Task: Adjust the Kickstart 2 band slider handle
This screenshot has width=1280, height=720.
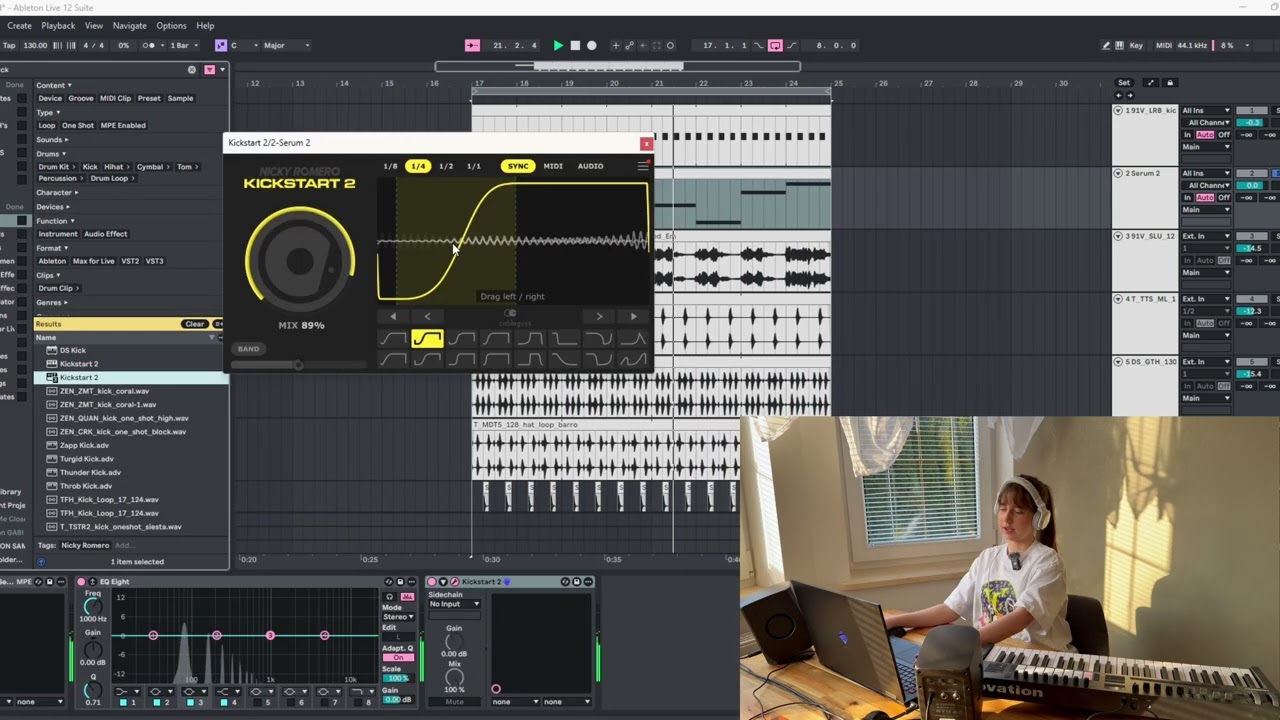Action: (x=297, y=365)
